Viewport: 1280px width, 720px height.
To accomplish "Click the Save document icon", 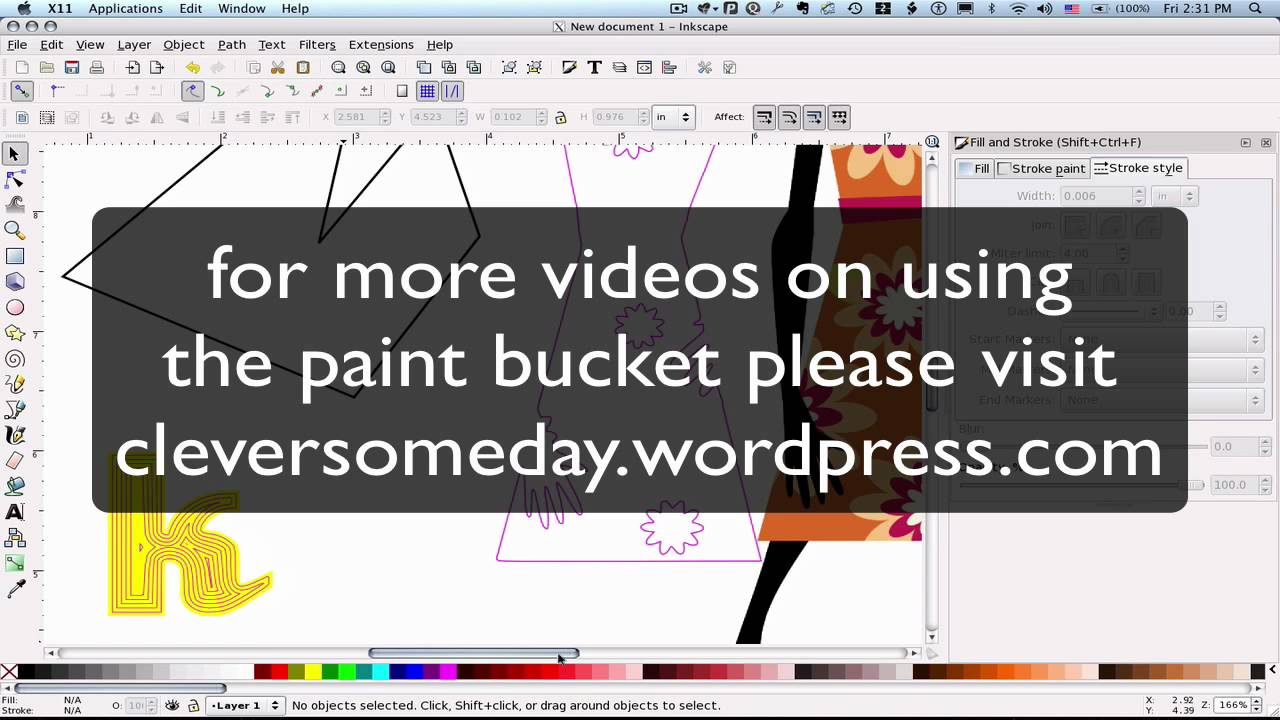I will [x=72, y=67].
